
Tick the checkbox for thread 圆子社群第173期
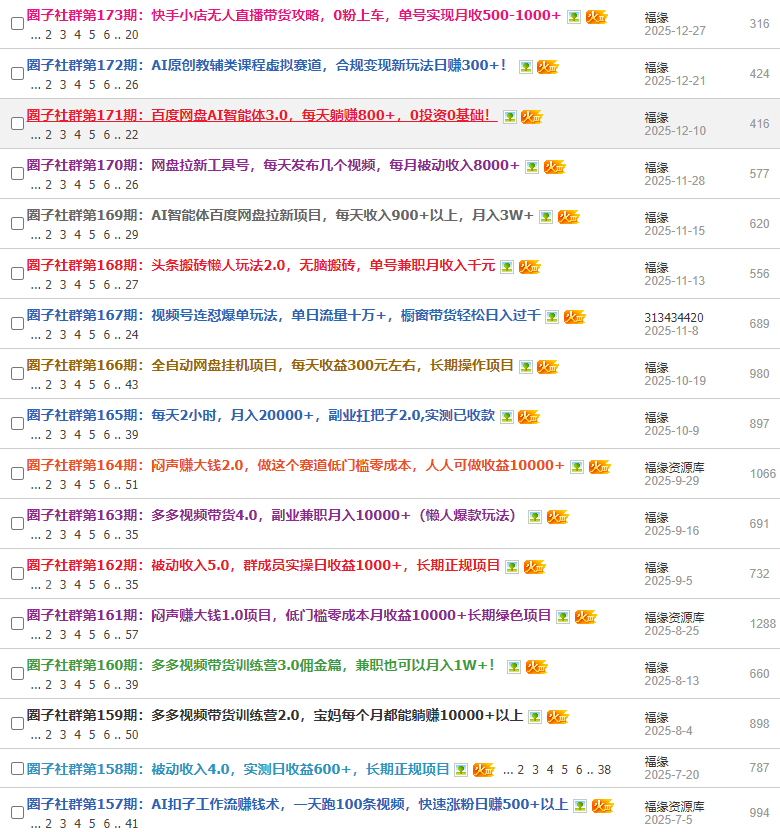click(17, 23)
